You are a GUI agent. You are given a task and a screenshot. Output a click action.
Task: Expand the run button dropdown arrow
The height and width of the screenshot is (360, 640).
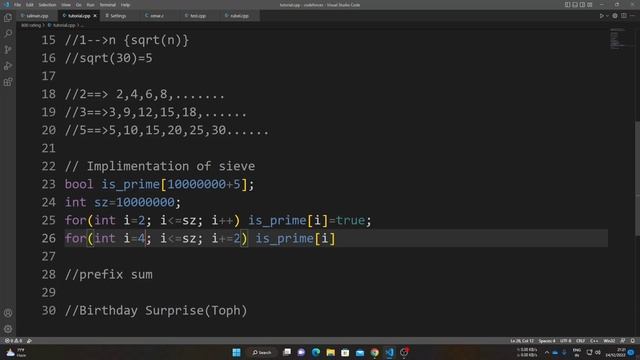tap(607, 16)
